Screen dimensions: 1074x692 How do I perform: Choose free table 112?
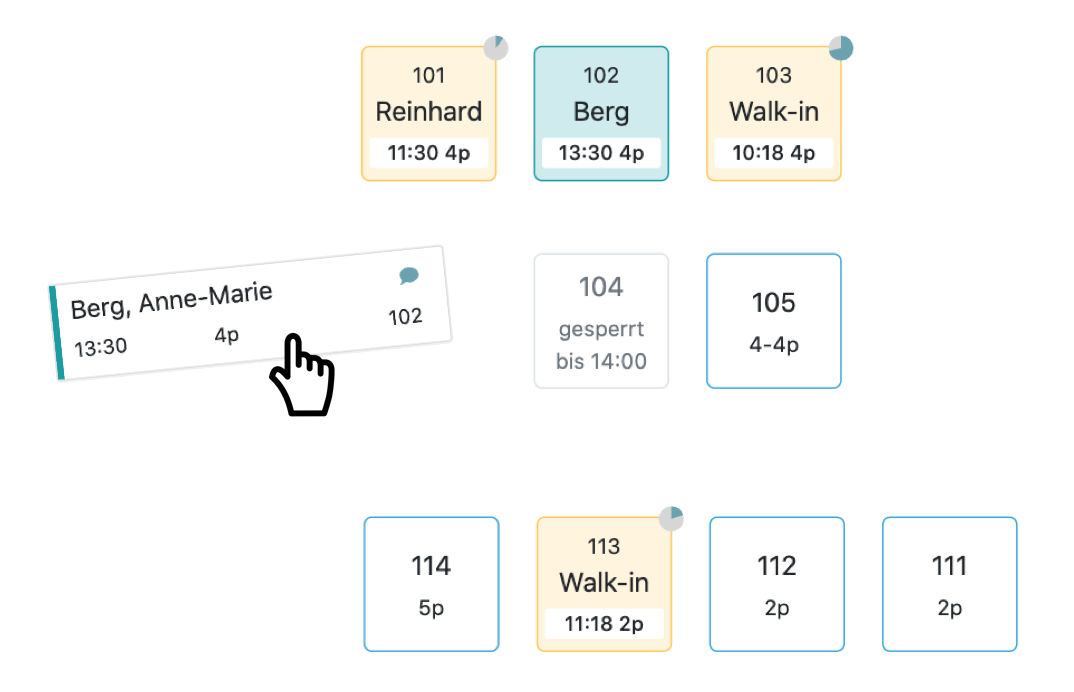pos(776,584)
